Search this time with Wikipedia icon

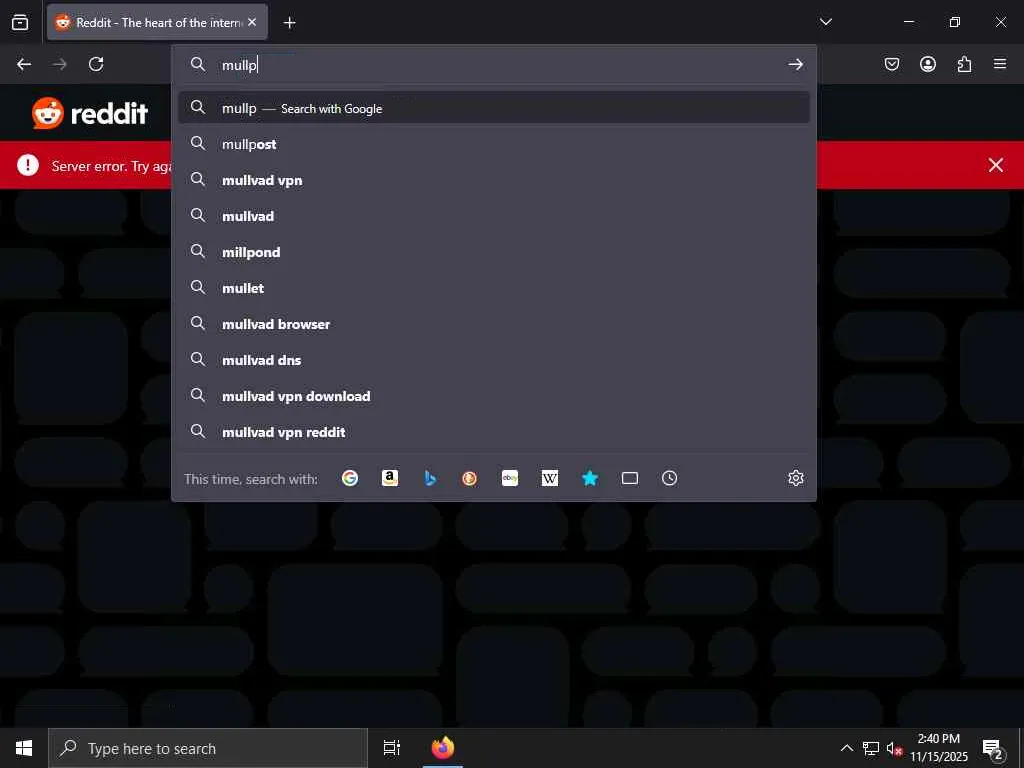tap(550, 478)
